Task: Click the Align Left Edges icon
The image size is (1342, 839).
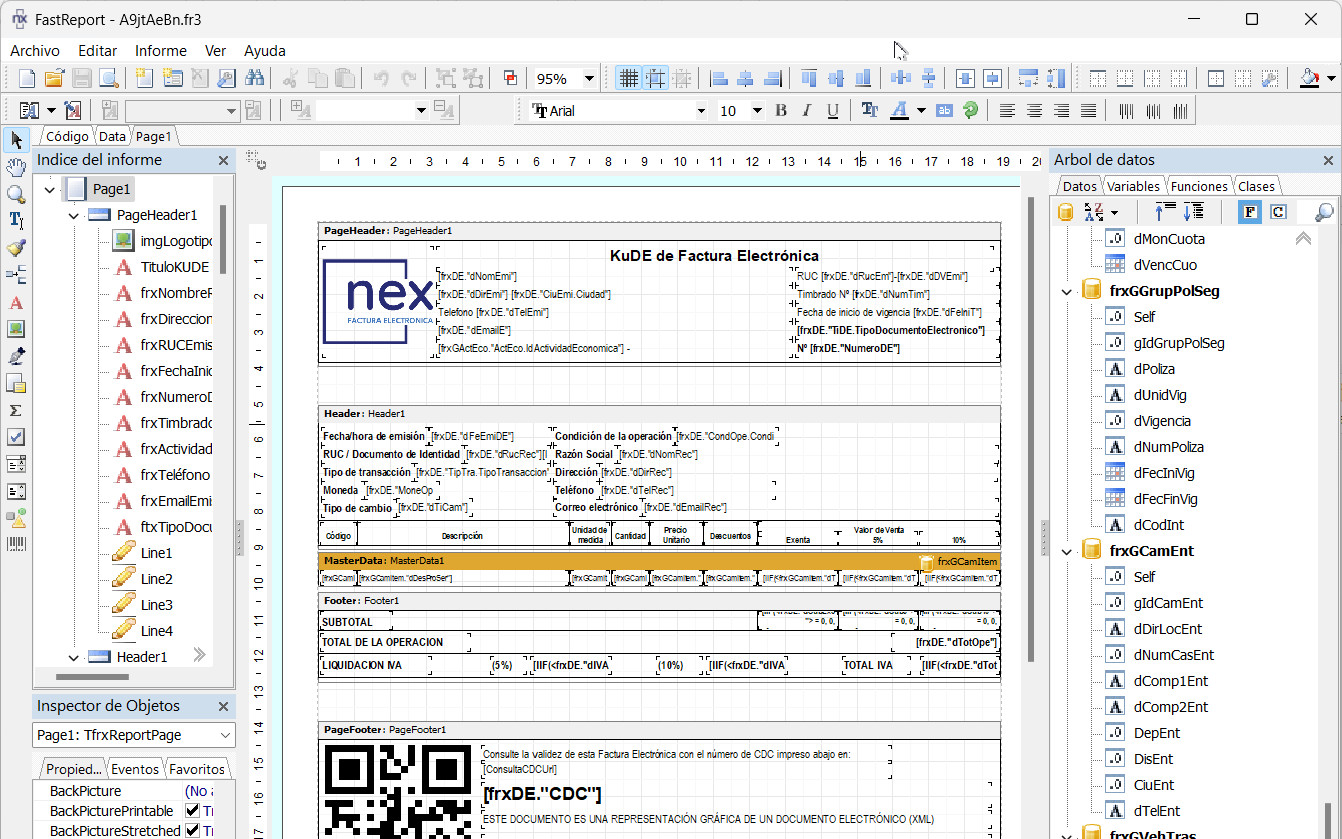Action: (x=718, y=78)
